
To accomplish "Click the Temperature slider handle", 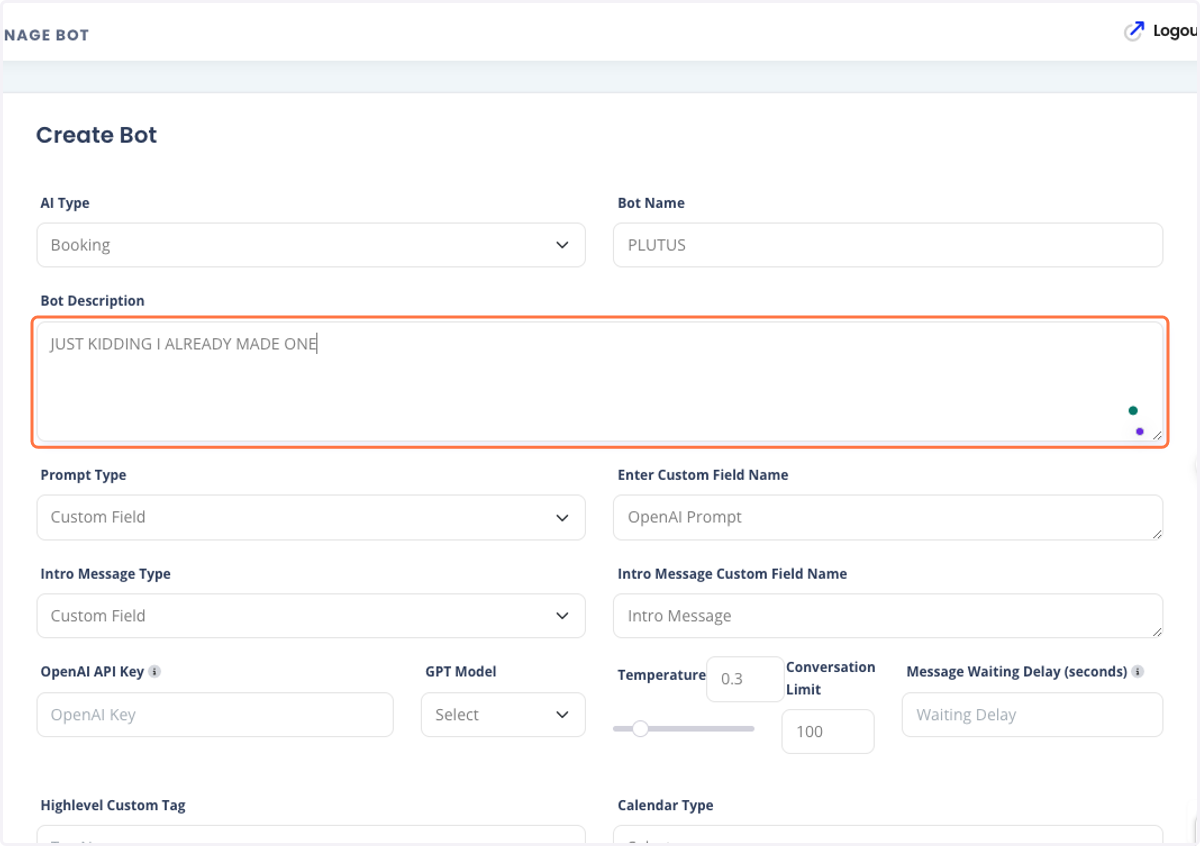I will [641, 728].
